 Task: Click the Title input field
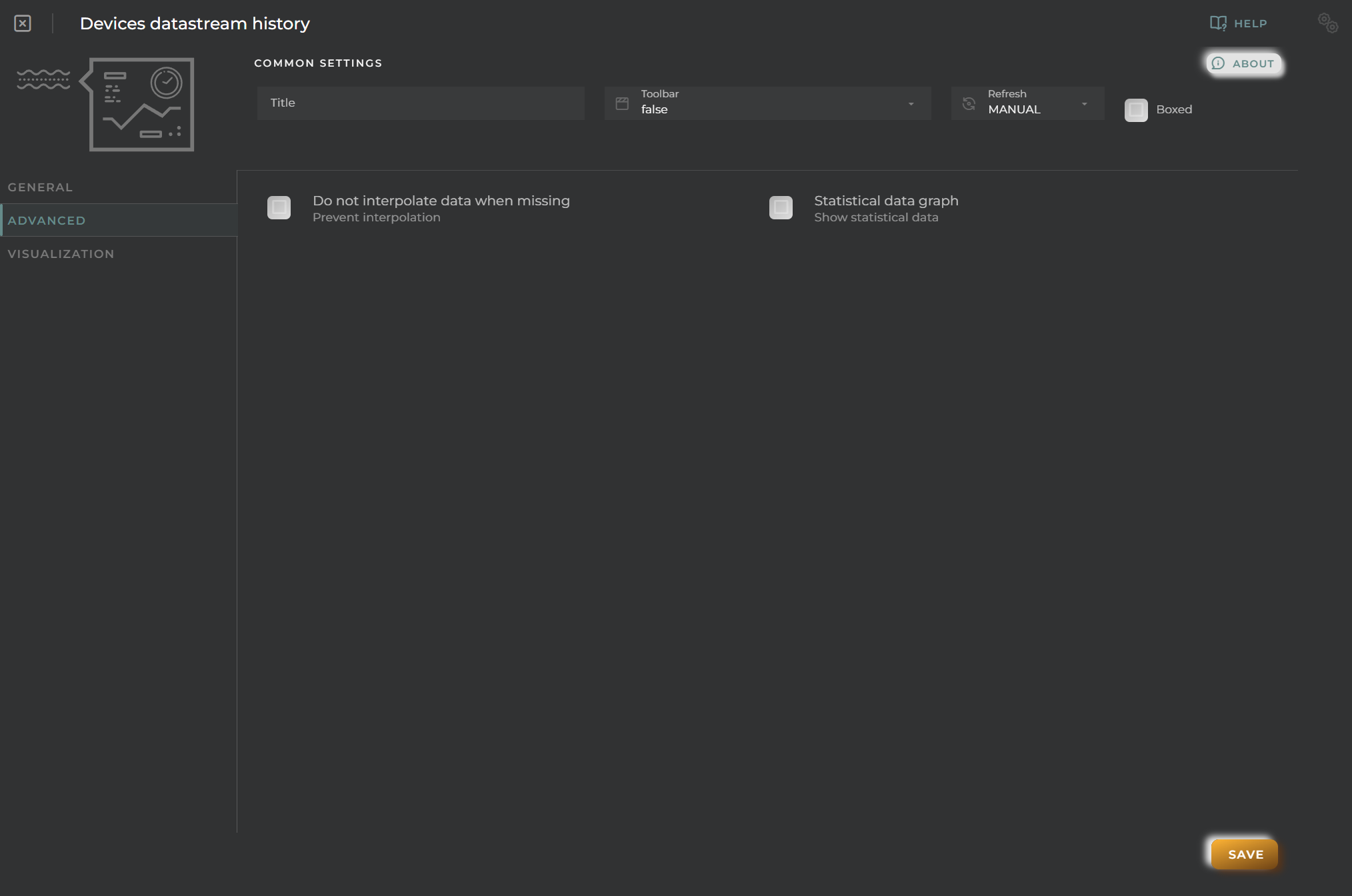click(x=420, y=102)
